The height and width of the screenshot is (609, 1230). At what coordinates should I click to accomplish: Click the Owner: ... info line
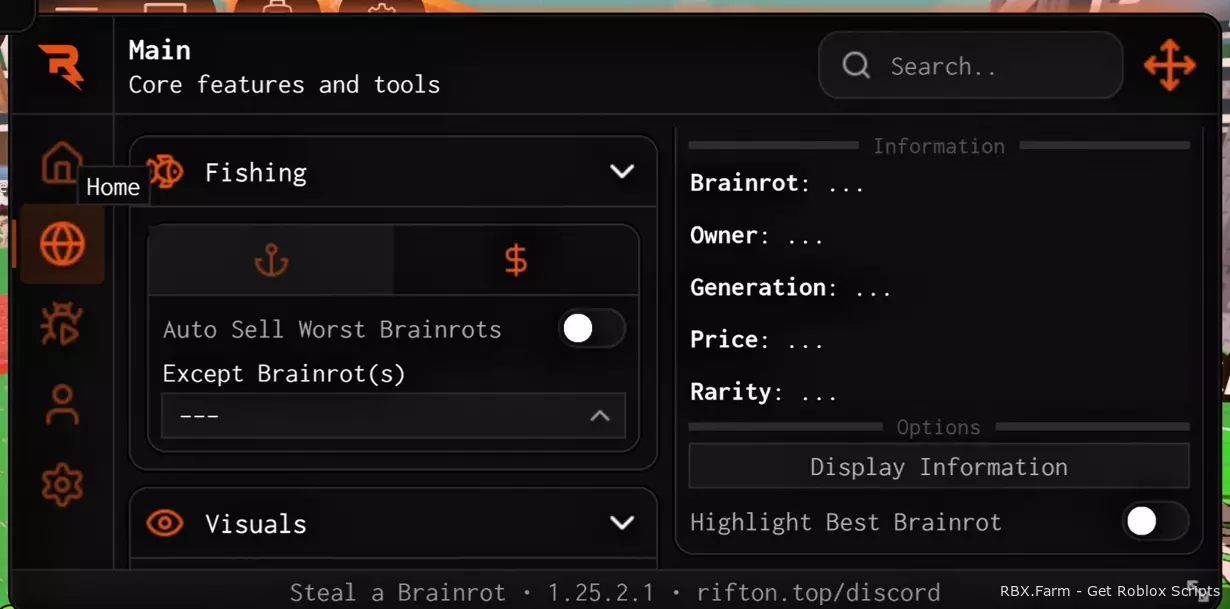coord(757,236)
